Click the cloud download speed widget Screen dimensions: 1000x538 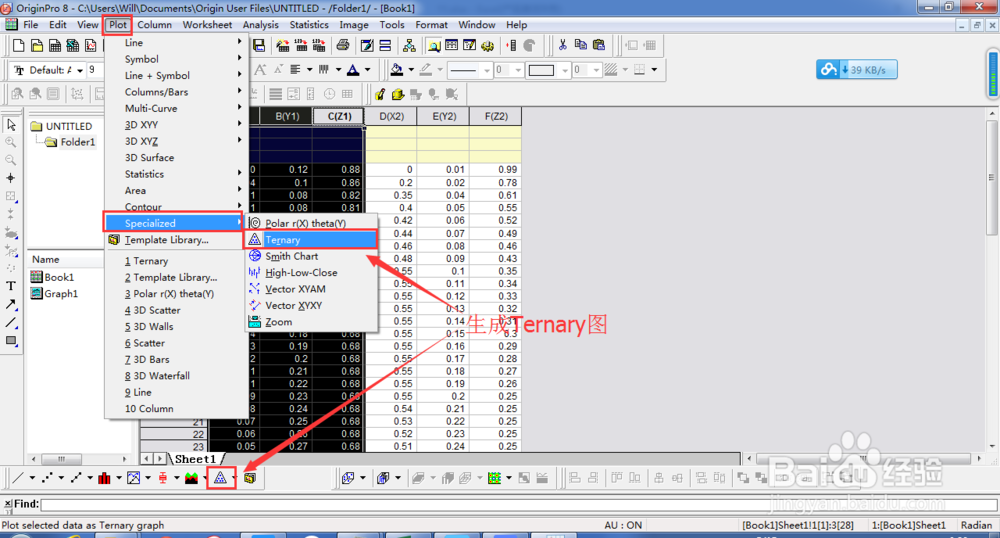coord(857,69)
